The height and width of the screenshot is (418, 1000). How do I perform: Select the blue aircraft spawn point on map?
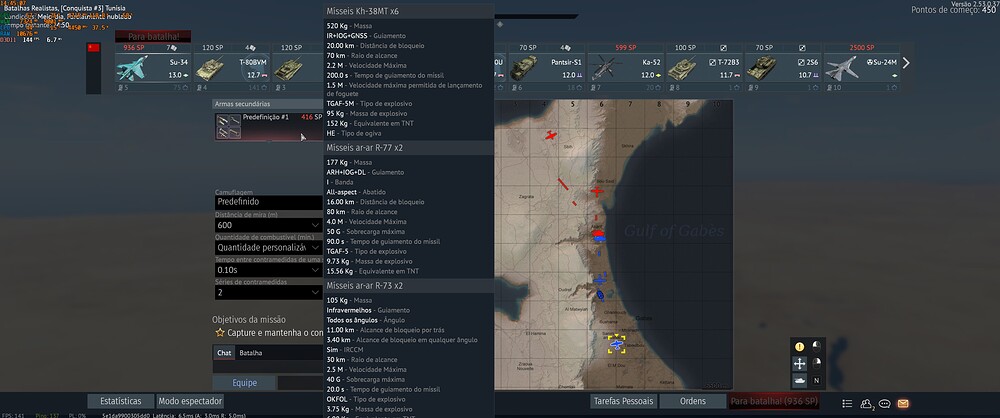(616, 343)
